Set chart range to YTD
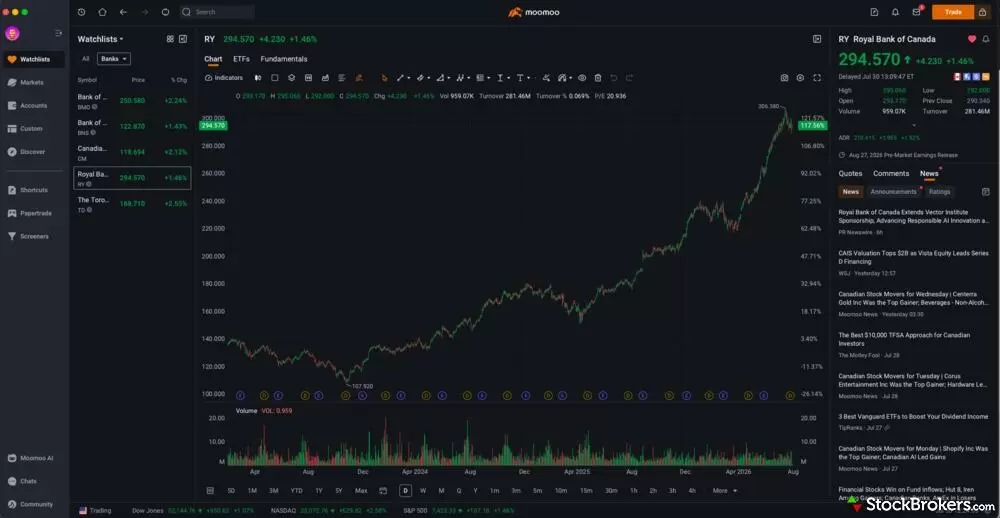 [x=297, y=491]
